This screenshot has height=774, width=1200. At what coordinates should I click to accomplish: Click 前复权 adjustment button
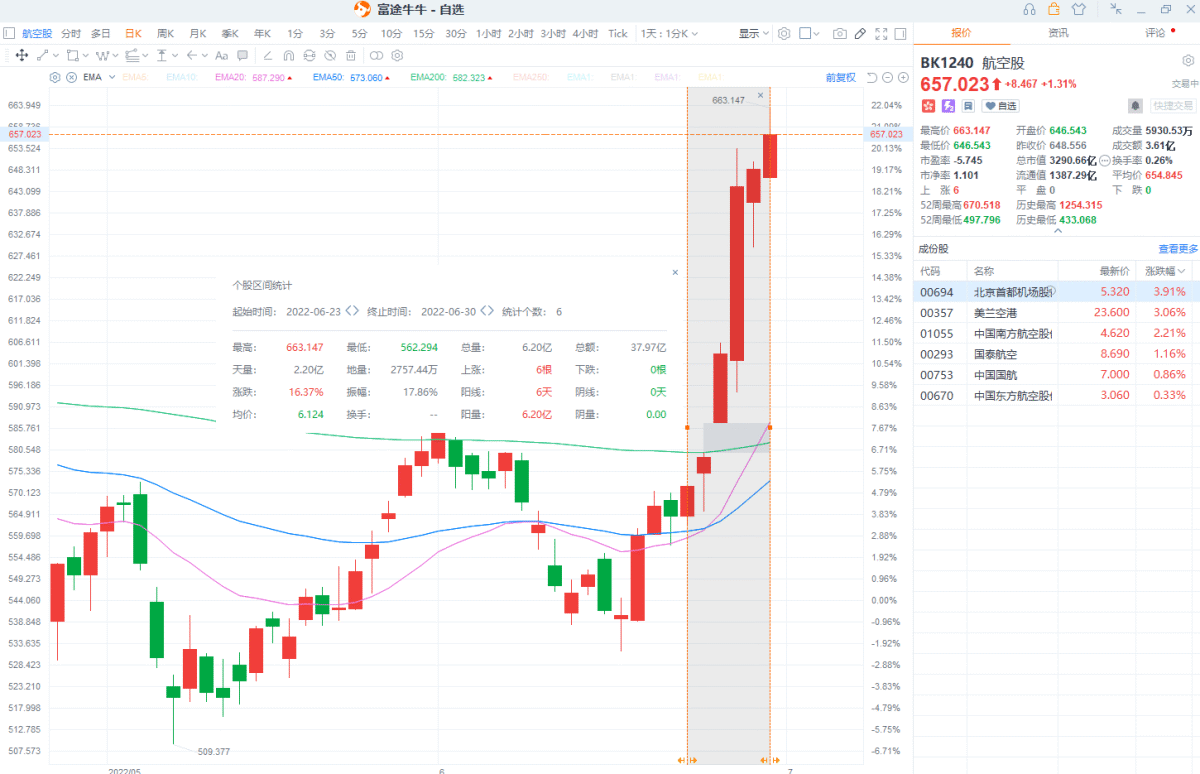(840, 77)
